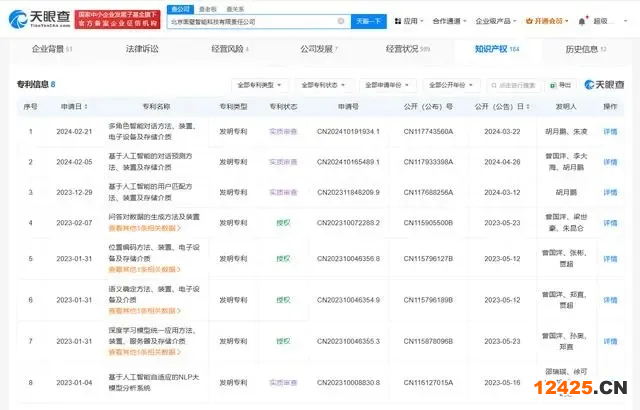Screen dimensions: 640x410
Task: Click inventor names 胡月鹏、朱凌 in row 1
Action: pos(566,131)
